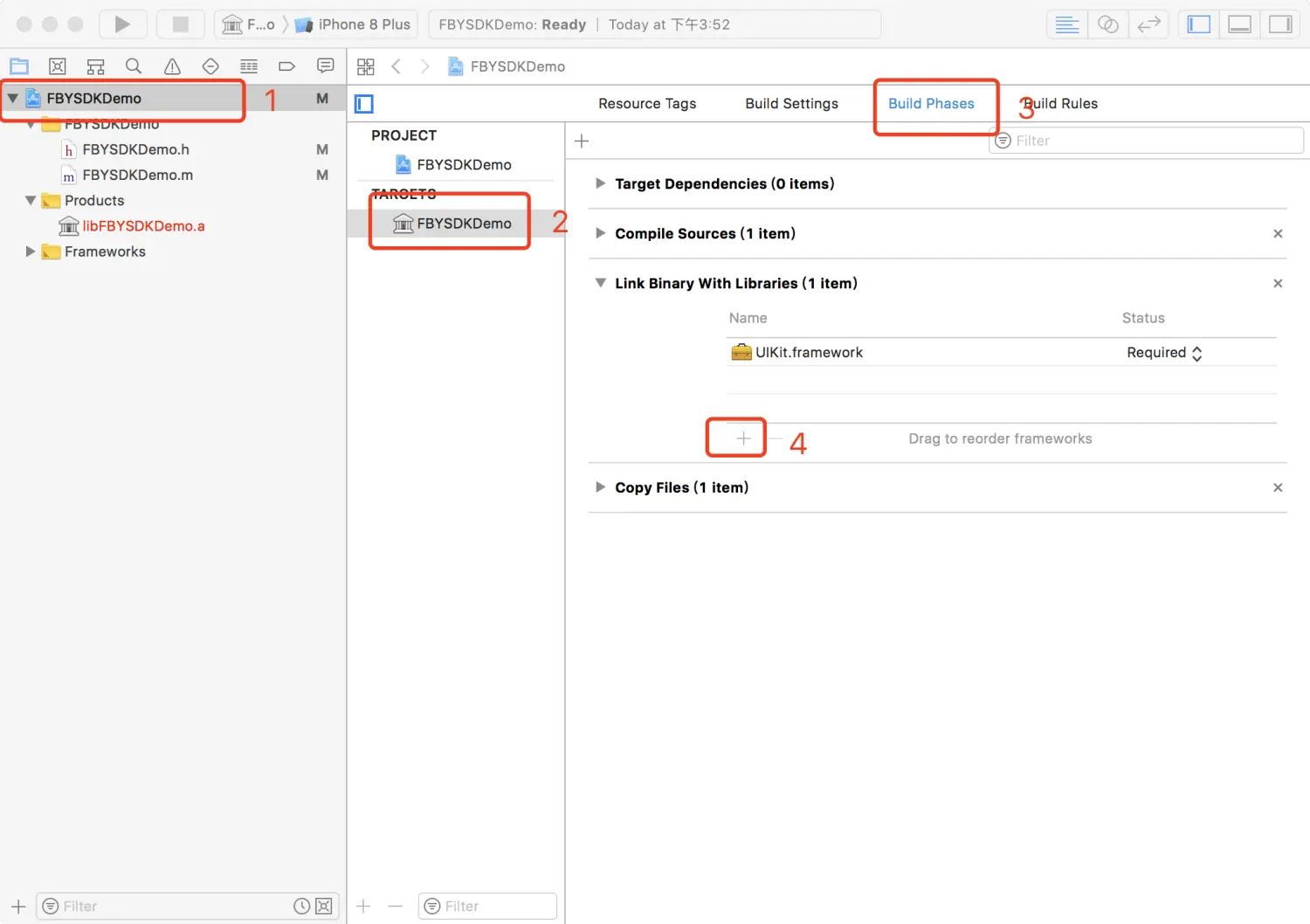Open the source control navigator
Screen dimensions: 1310x924
[x=58, y=66]
